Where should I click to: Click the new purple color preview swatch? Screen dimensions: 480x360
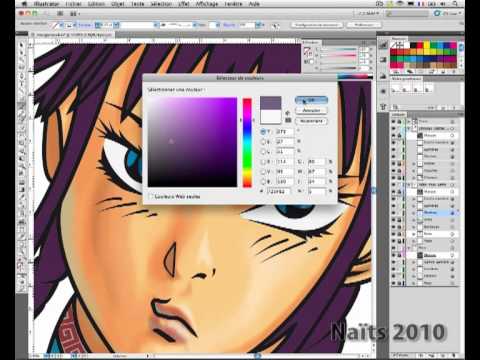coord(270,103)
